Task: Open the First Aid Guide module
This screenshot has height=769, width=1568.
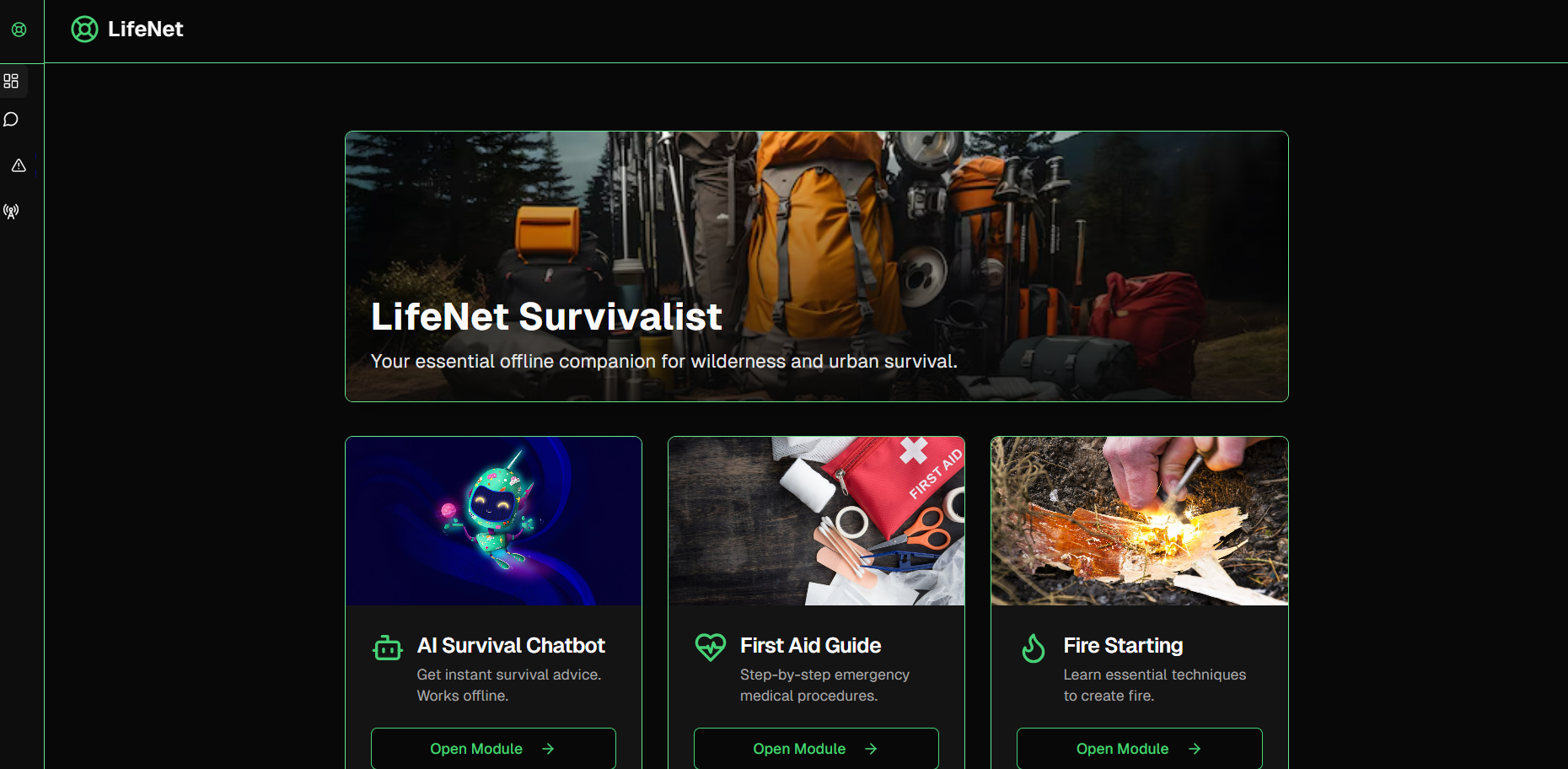Action: coord(816,749)
